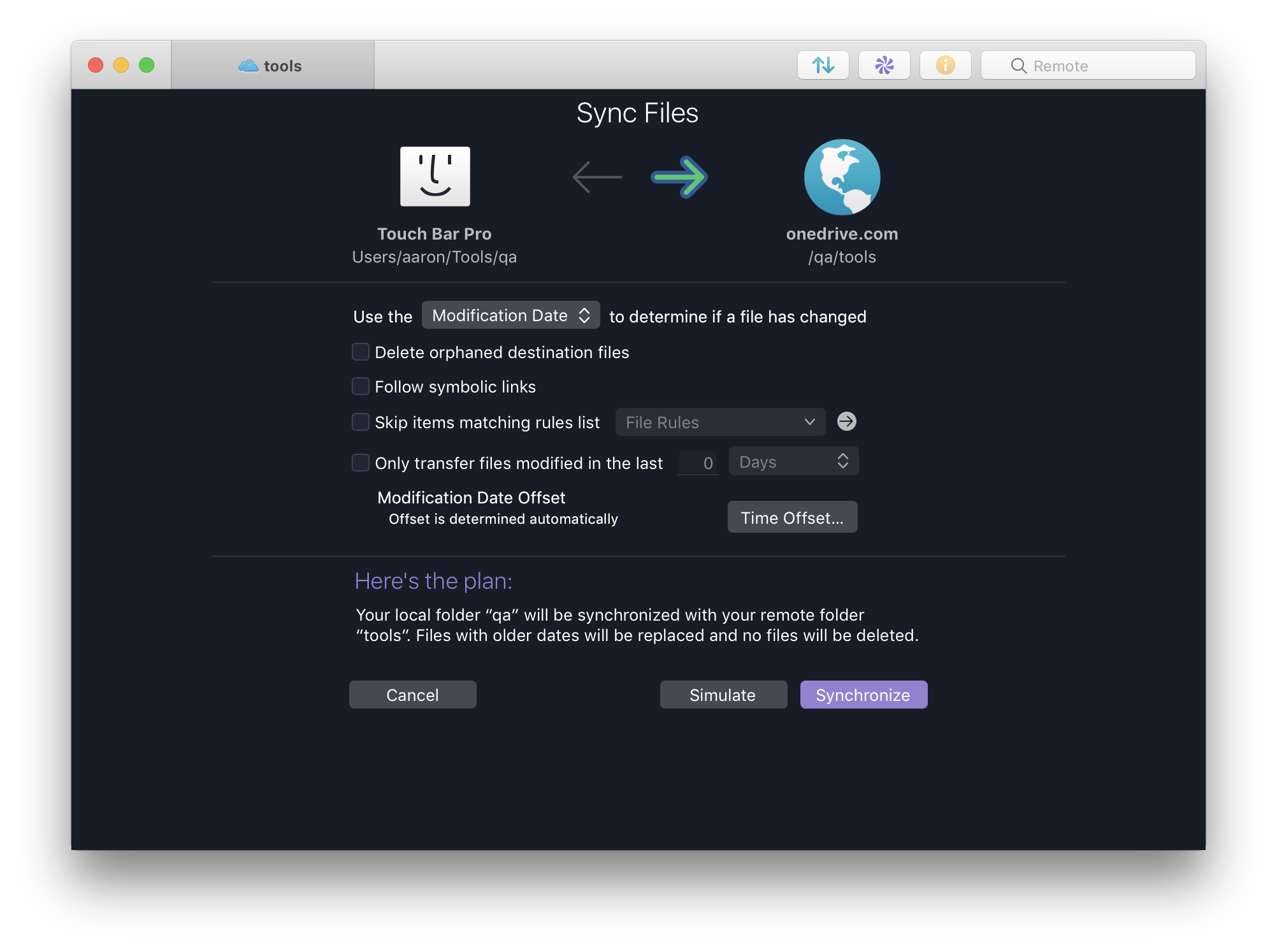1277x952 pixels.
Task: Click the Remote search field
Action: pyautogui.click(x=1088, y=65)
